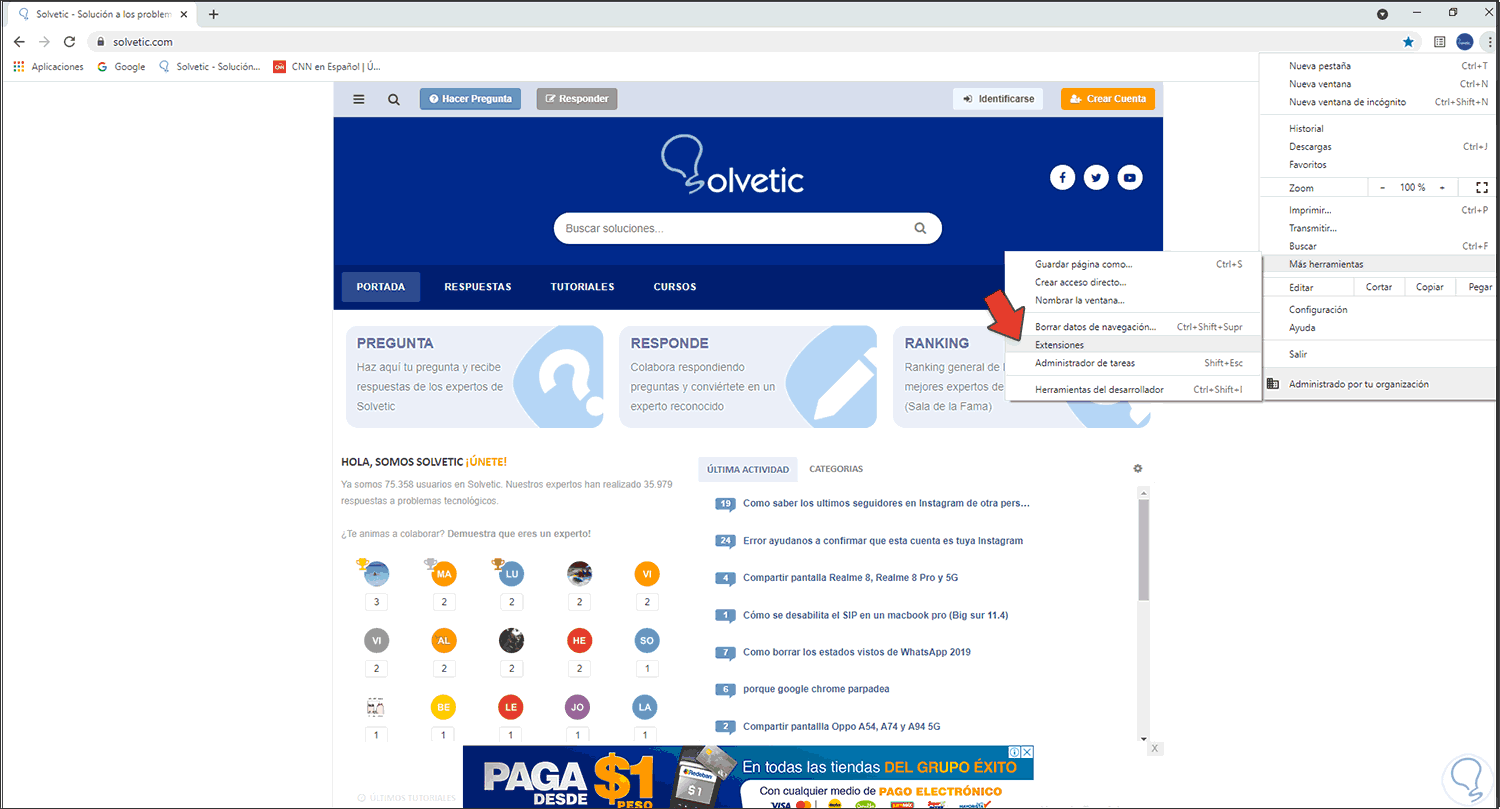1500x809 pixels.
Task: Choose Borrar datos de navegación
Action: point(1133,327)
